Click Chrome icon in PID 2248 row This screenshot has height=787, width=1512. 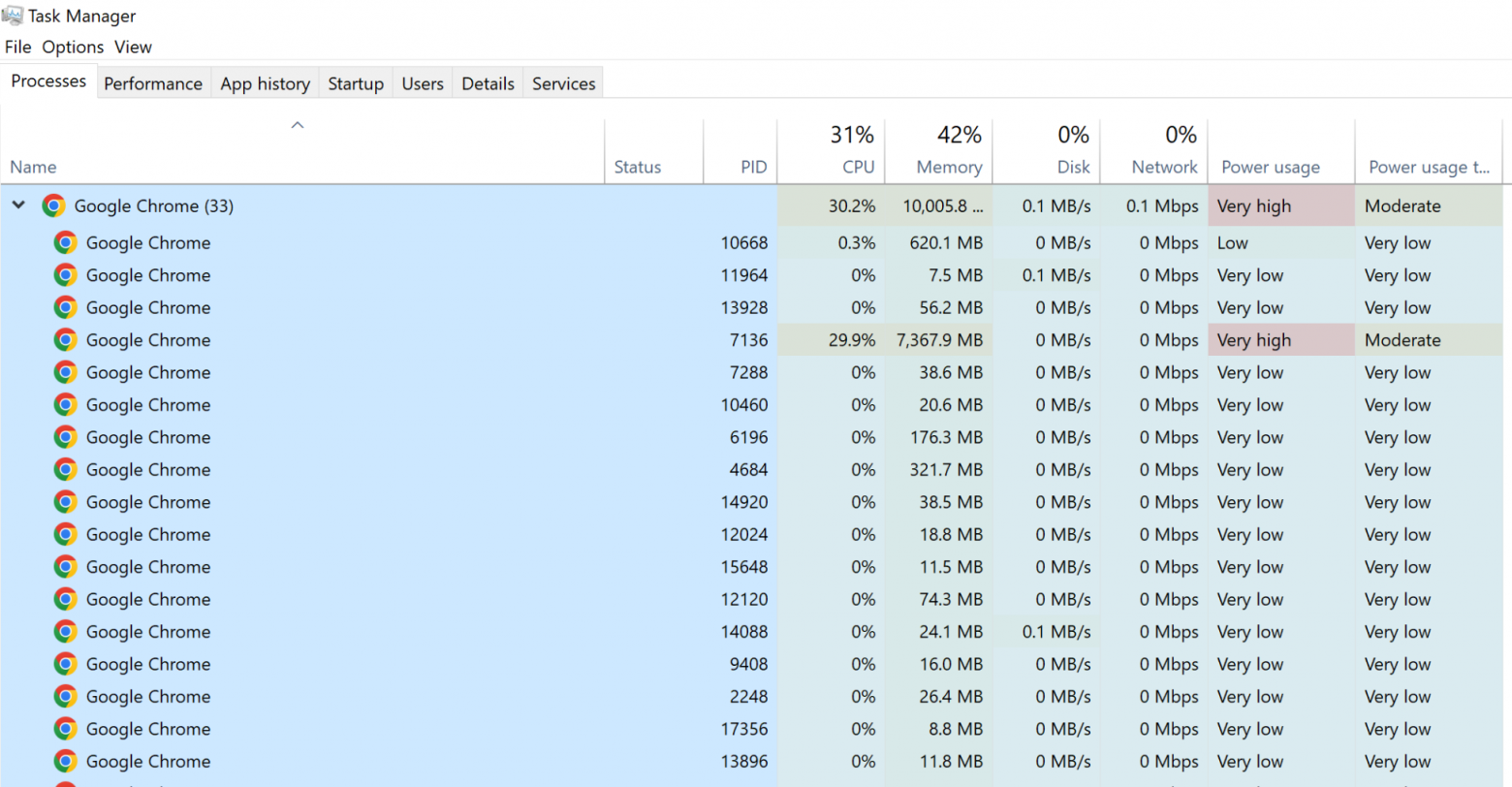[x=65, y=697]
